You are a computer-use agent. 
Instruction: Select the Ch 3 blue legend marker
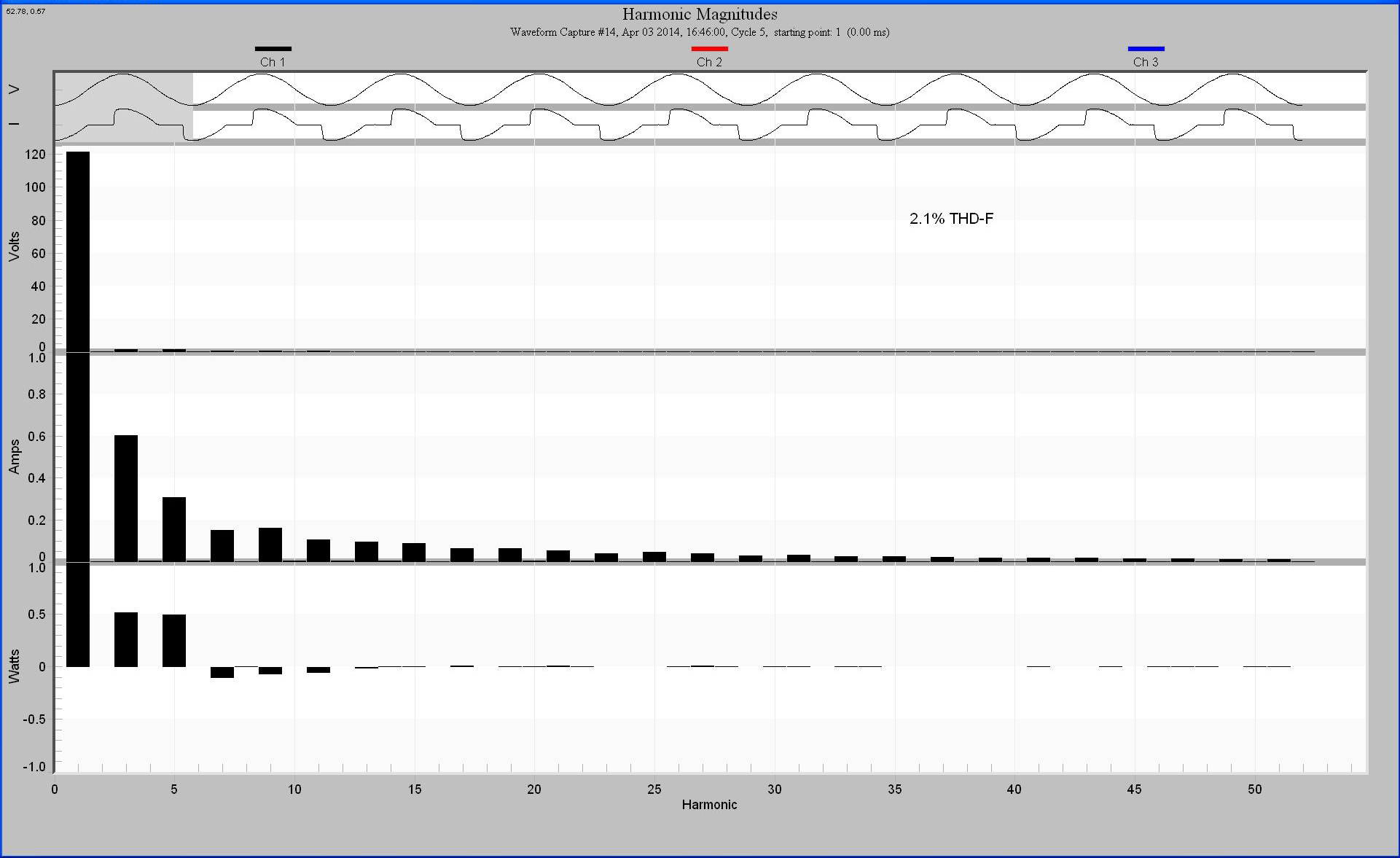pos(1147,48)
